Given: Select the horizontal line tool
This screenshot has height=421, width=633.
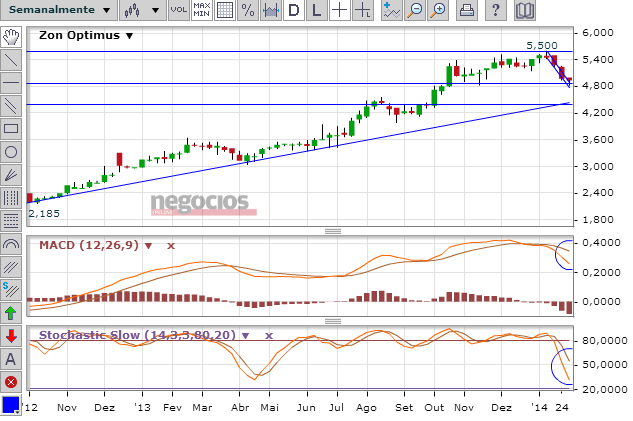Looking at the screenshot, I should click(11, 83).
